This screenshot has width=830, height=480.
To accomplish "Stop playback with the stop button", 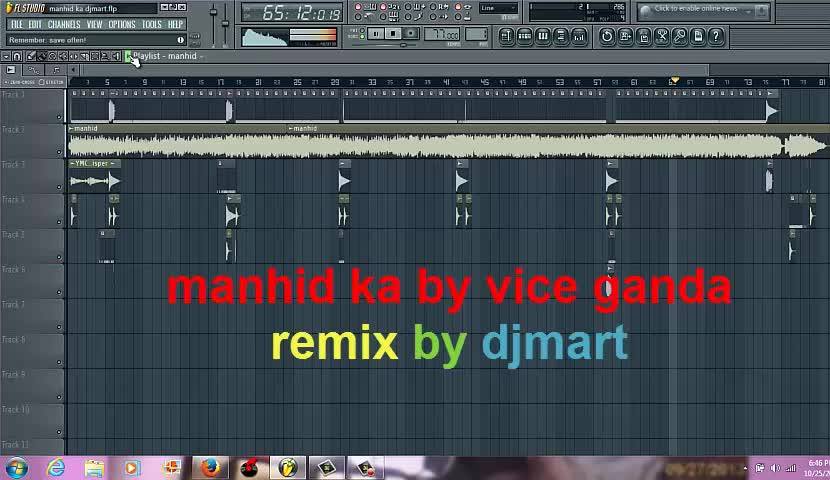I will (393, 34).
